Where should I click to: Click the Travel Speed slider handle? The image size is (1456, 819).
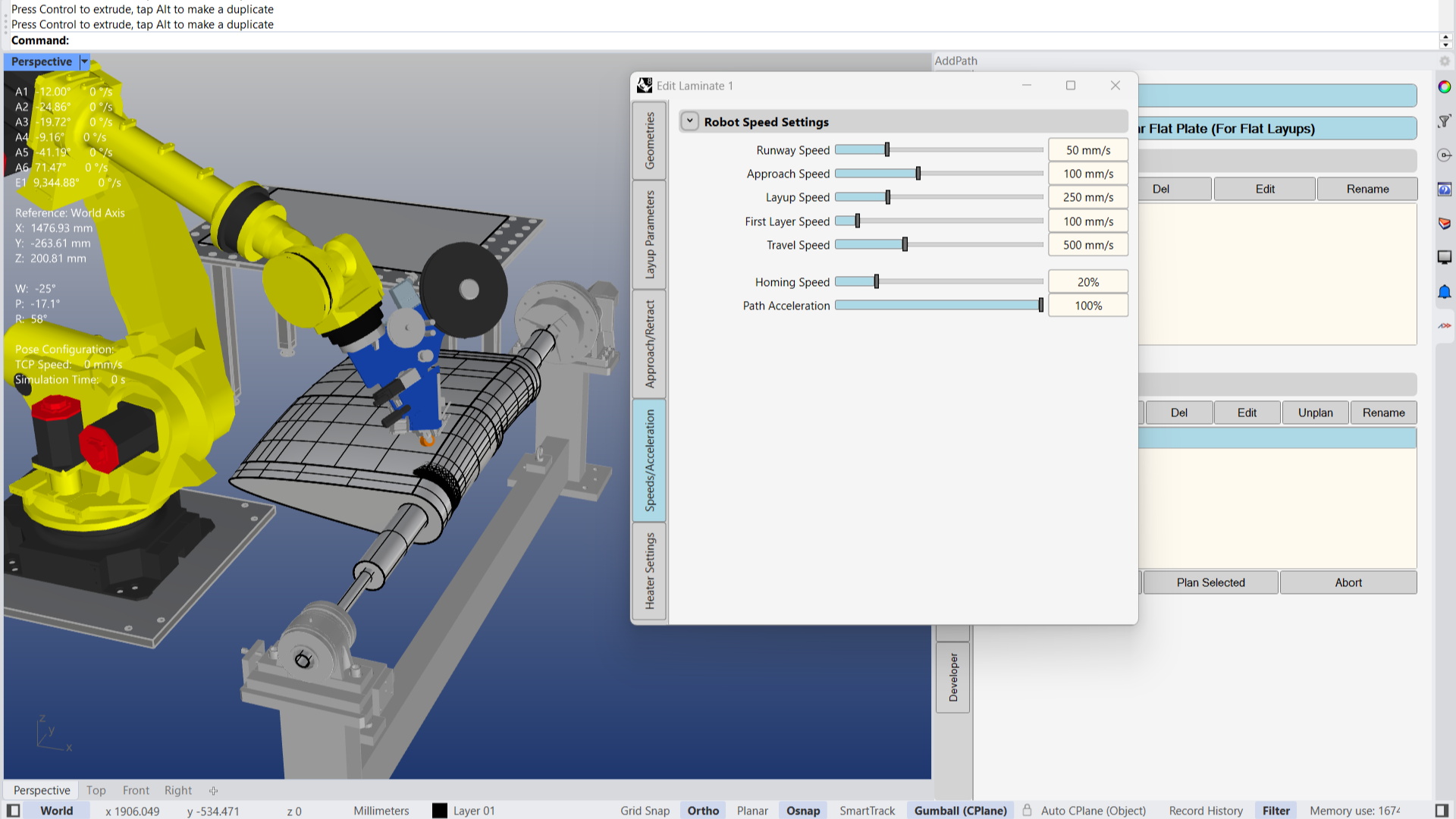(x=905, y=245)
